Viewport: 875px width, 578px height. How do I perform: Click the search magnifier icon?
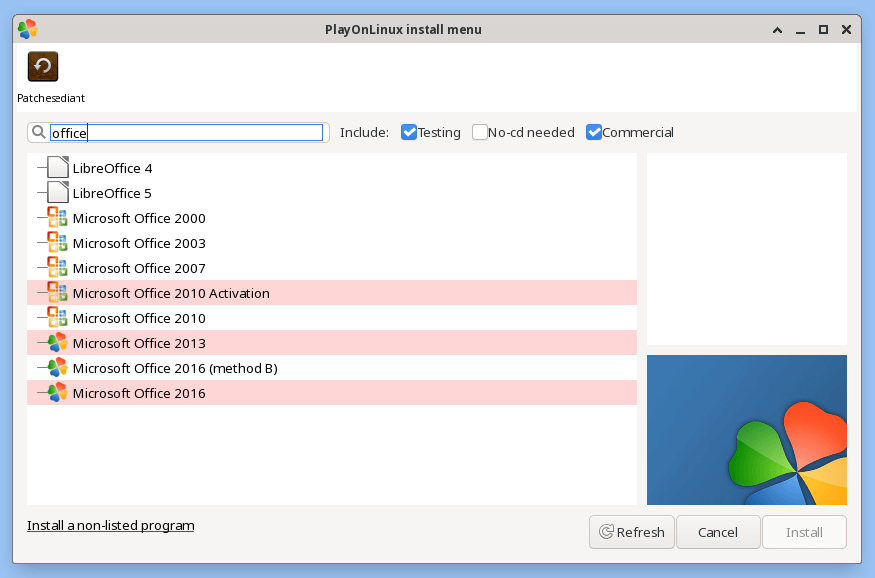click(39, 132)
